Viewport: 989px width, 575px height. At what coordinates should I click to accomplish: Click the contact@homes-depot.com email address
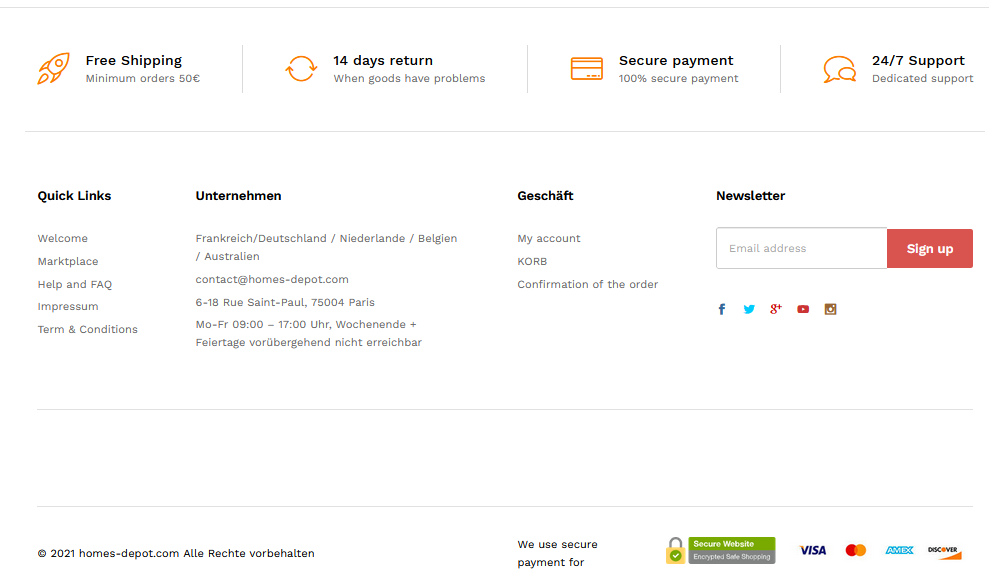coord(272,279)
